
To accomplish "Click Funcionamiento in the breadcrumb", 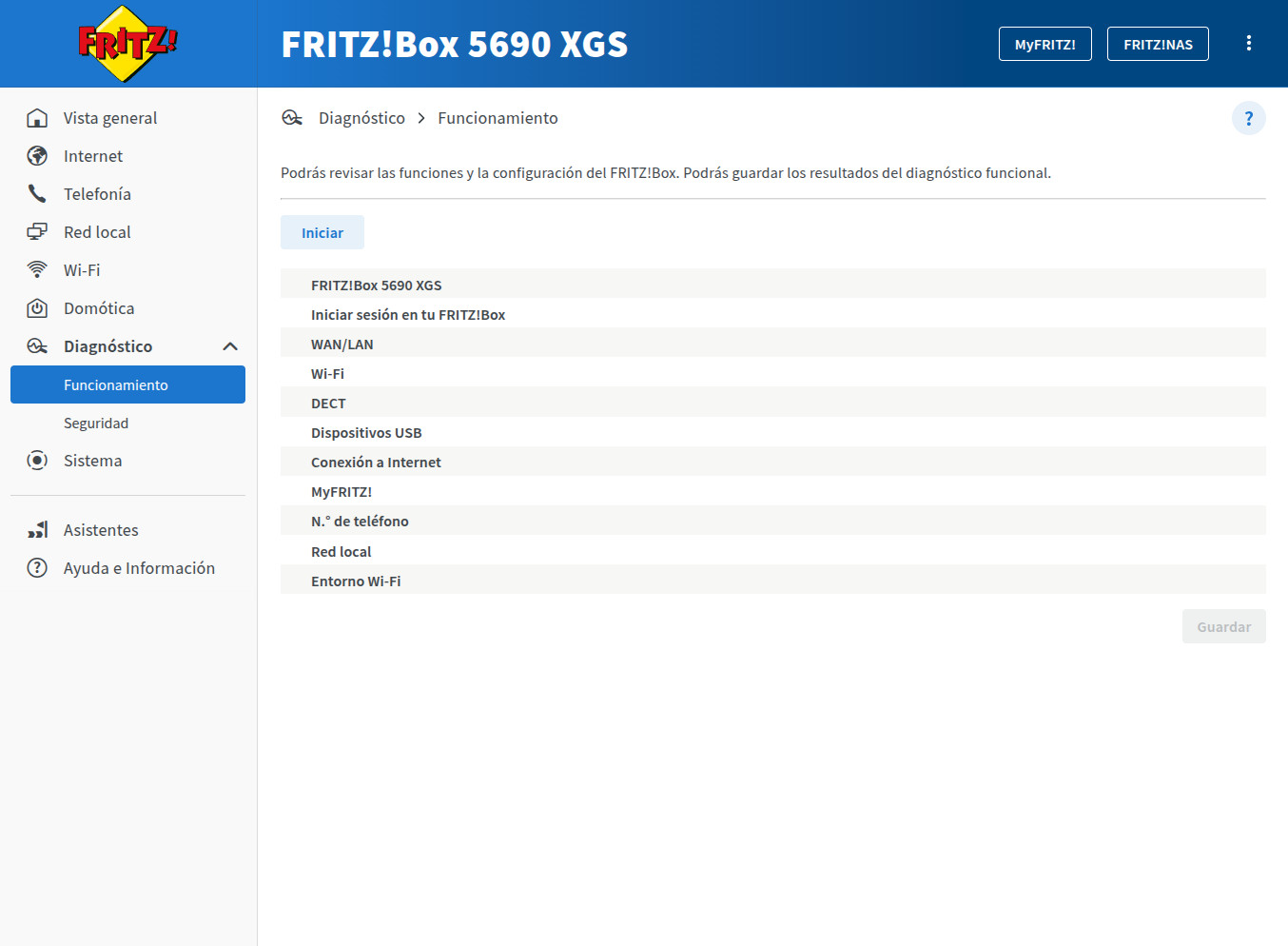I will (x=498, y=118).
